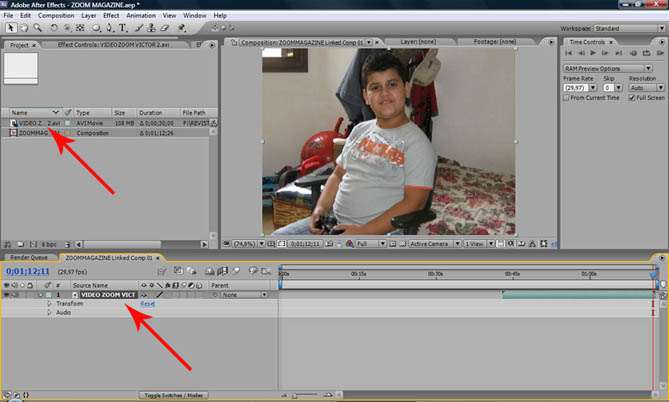The image size is (669, 402).
Task: Click the Toggle Switches / Modes button
Action: click(173, 396)
